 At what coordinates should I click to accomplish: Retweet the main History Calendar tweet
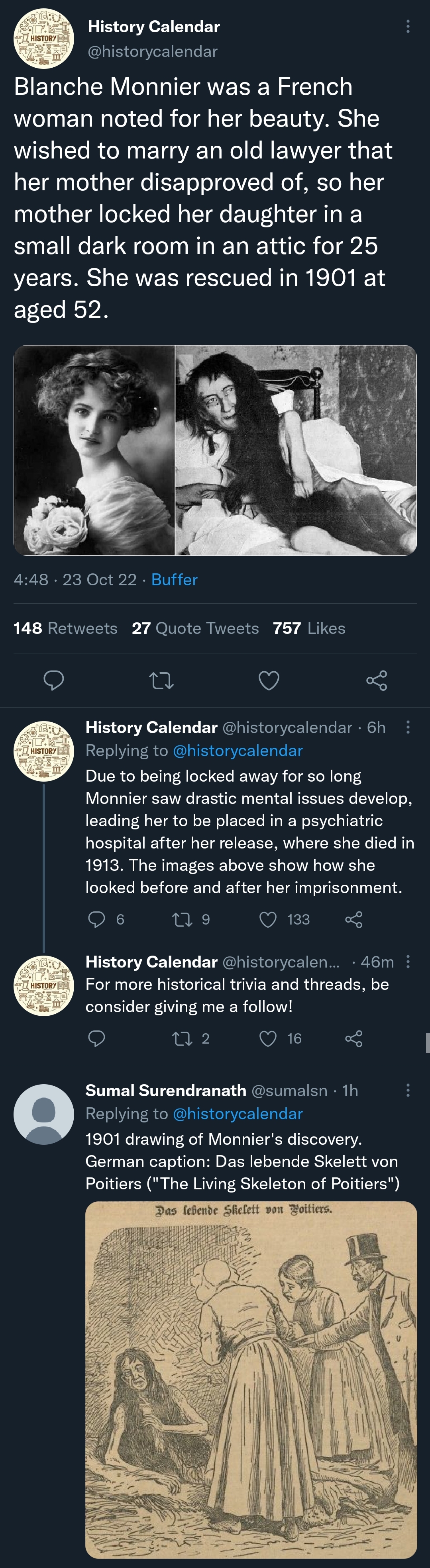161,680
